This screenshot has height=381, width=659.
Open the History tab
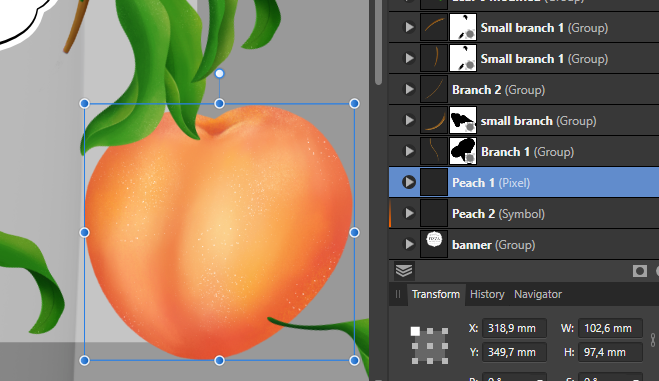click(x=487, y=294)
